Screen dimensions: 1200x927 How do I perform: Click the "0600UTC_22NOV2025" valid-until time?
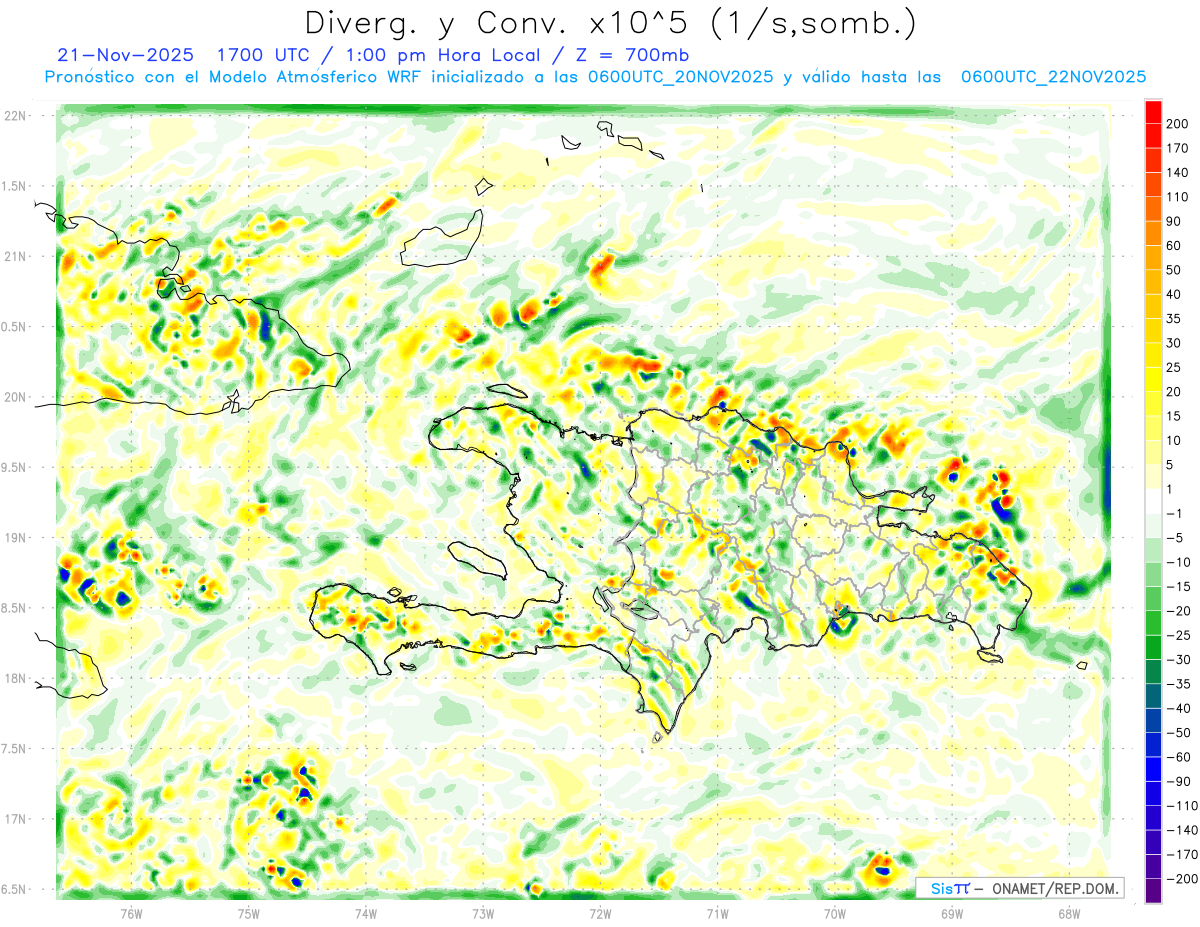point(1053,76)
